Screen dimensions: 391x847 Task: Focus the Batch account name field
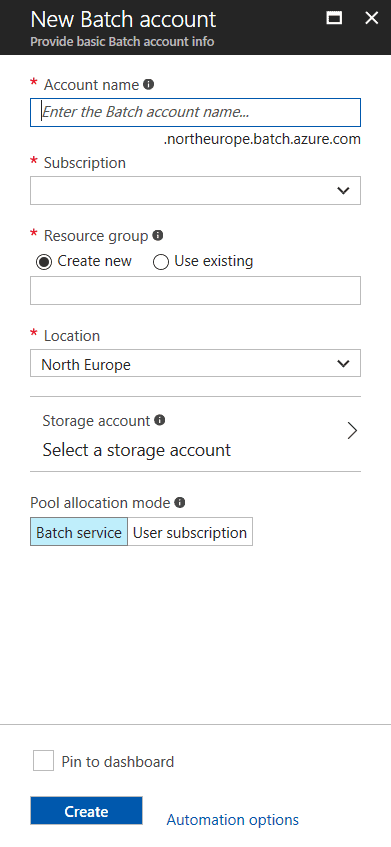point(196,112)
